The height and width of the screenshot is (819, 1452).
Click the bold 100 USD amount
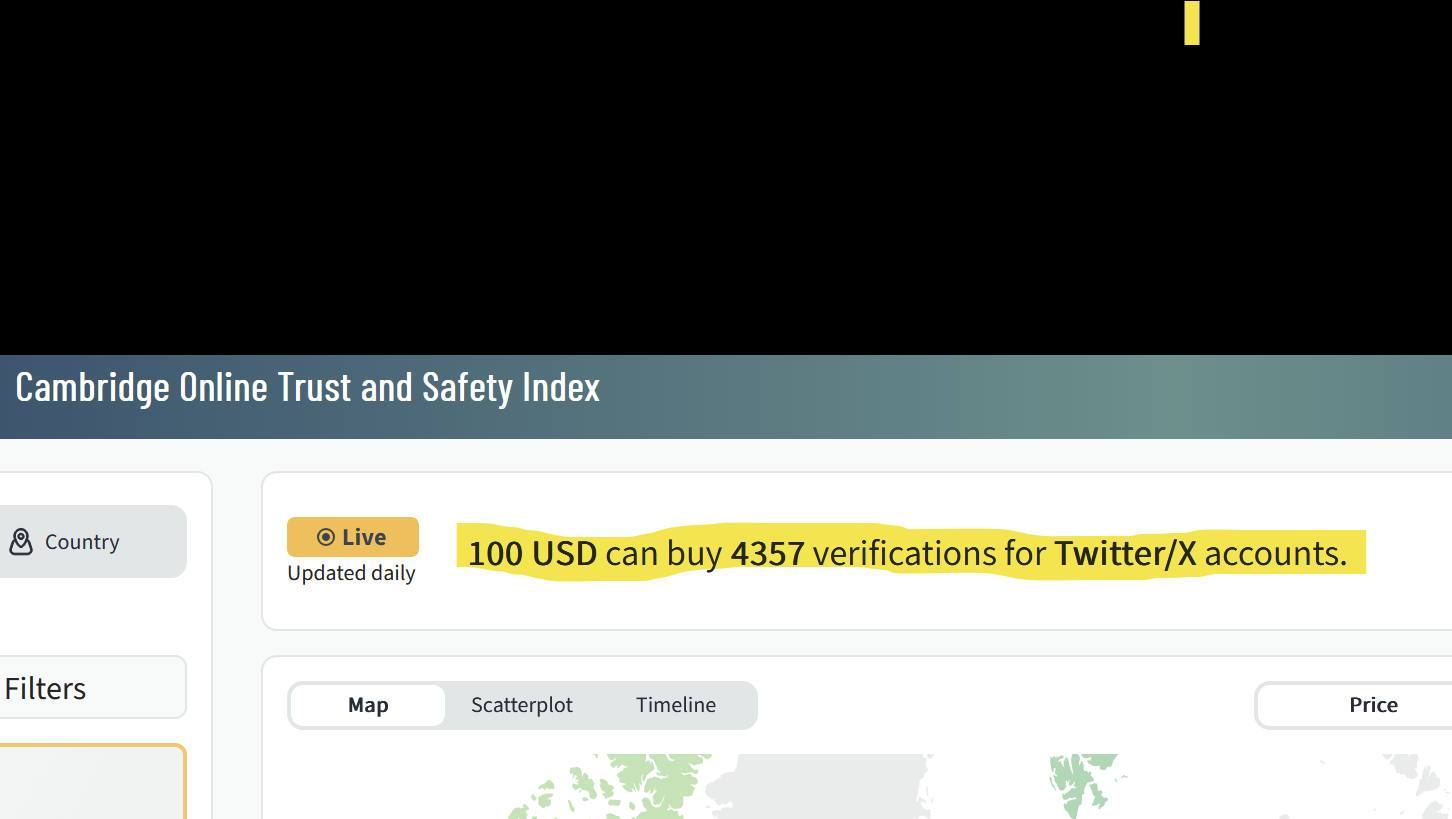532,553
